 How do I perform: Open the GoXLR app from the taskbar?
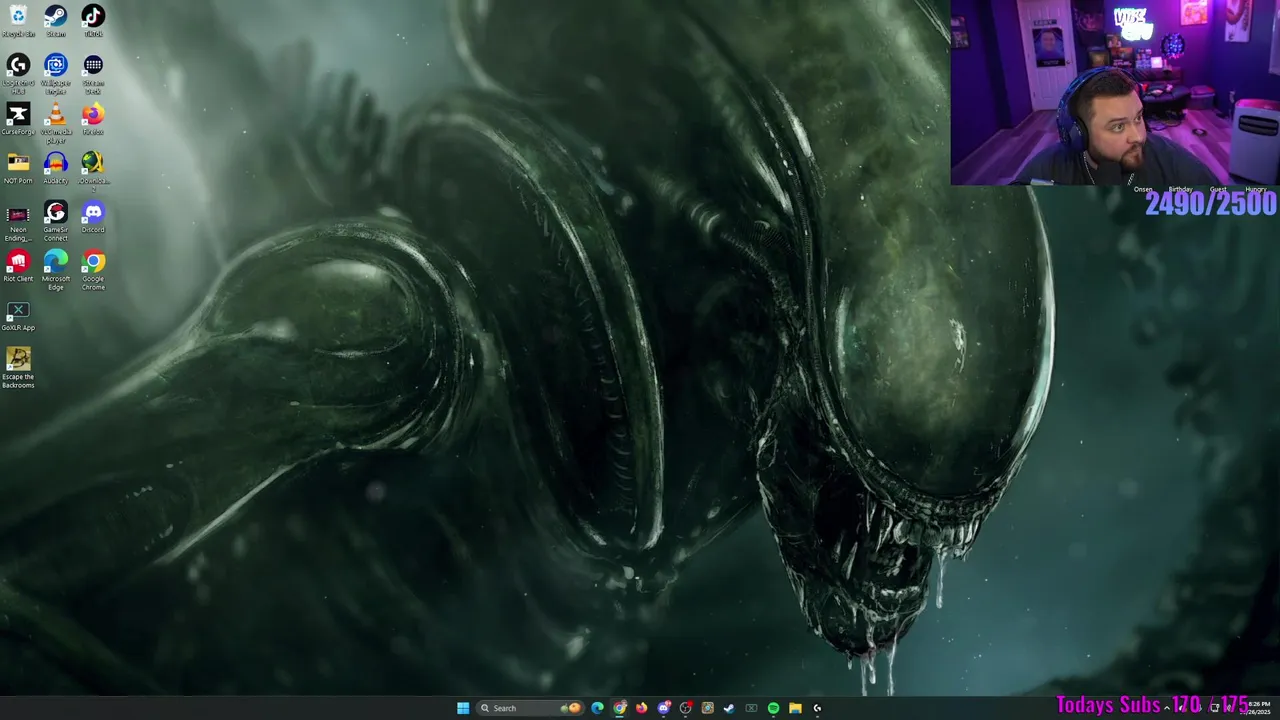tap(751, 708)
